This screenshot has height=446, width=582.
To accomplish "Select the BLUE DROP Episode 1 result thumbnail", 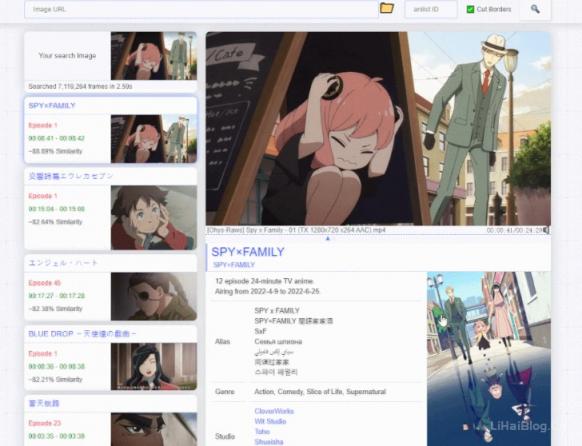I will tap(154, 367).
